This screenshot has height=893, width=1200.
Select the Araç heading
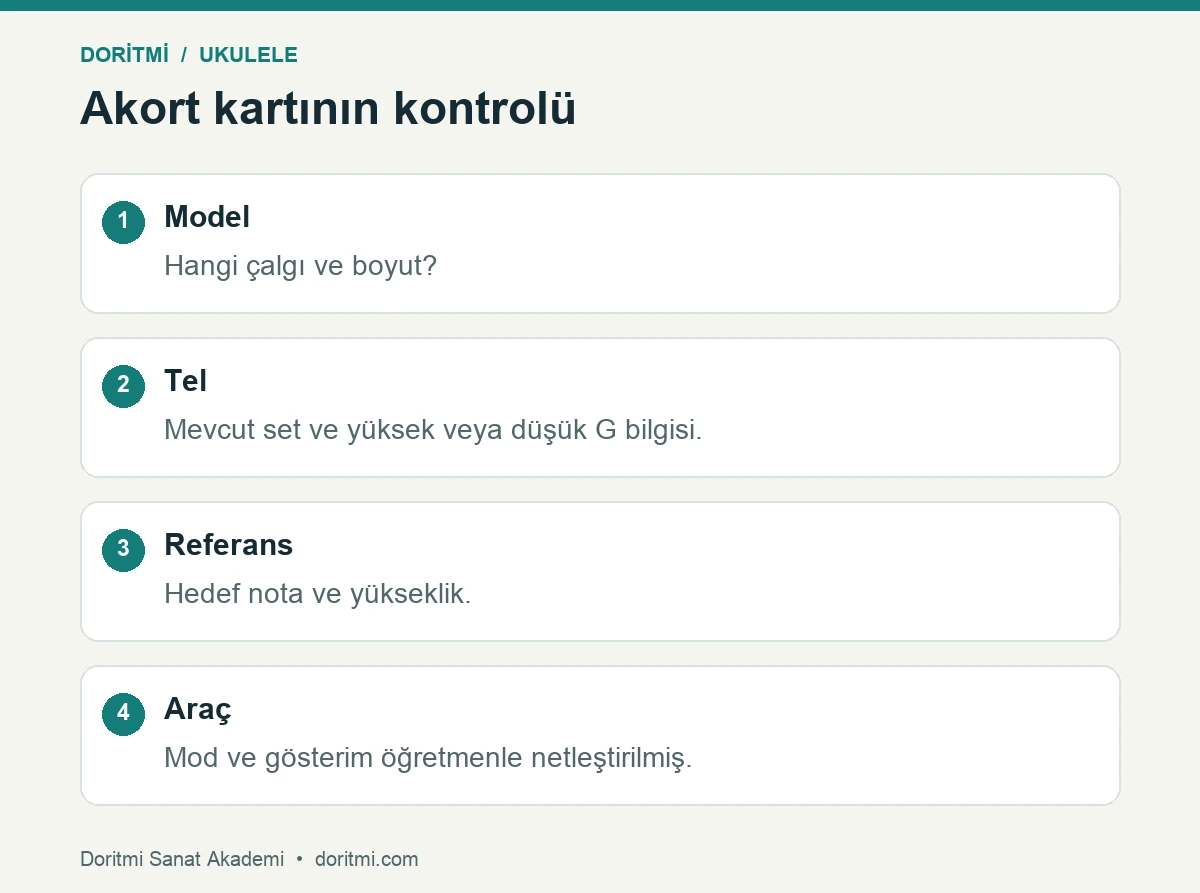click(198, 710)
